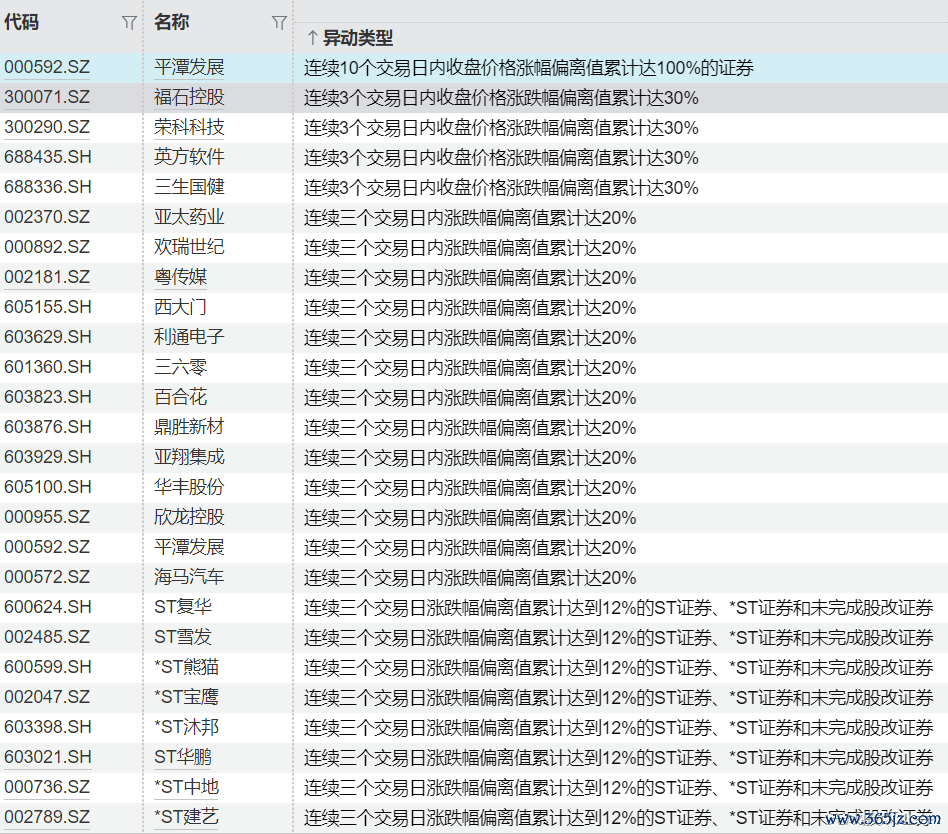Image resolution: width=948 pixels, height=834 pixels.
Task: Open stock code 000736.SZ
Action: [x=47, y=787]
